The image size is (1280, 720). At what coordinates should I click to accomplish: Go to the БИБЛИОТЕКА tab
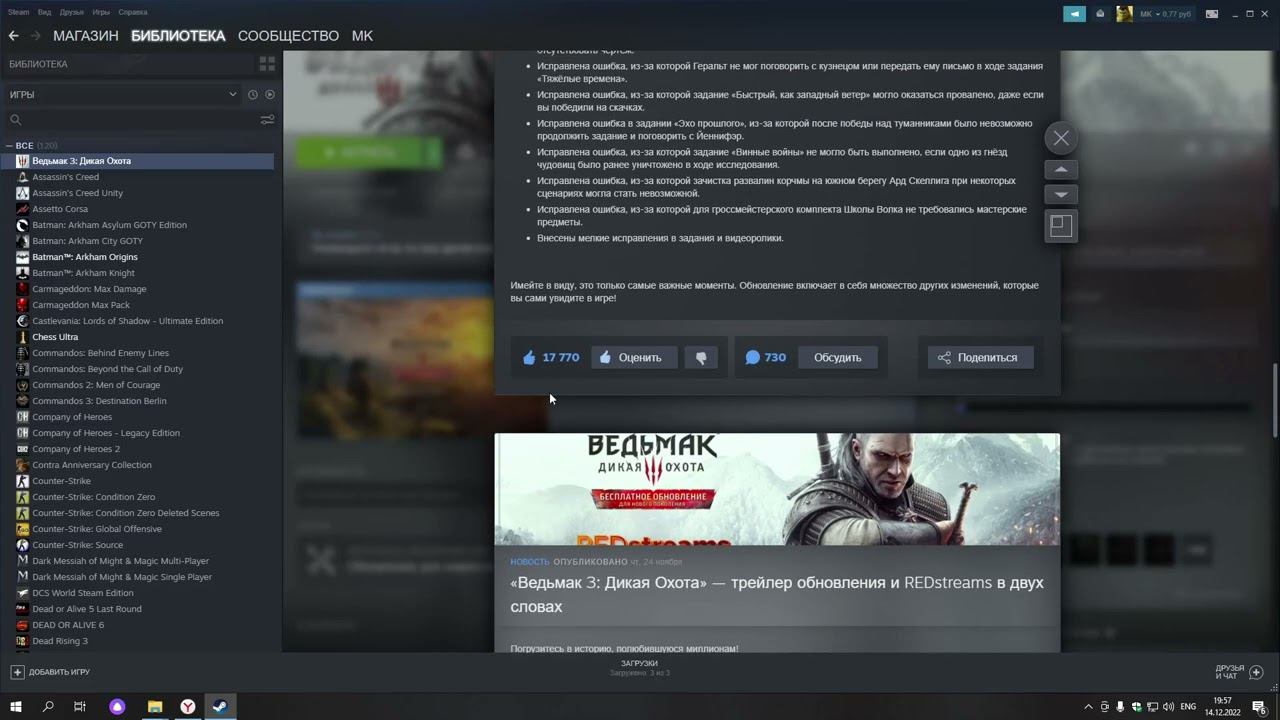tap(178, 35)
